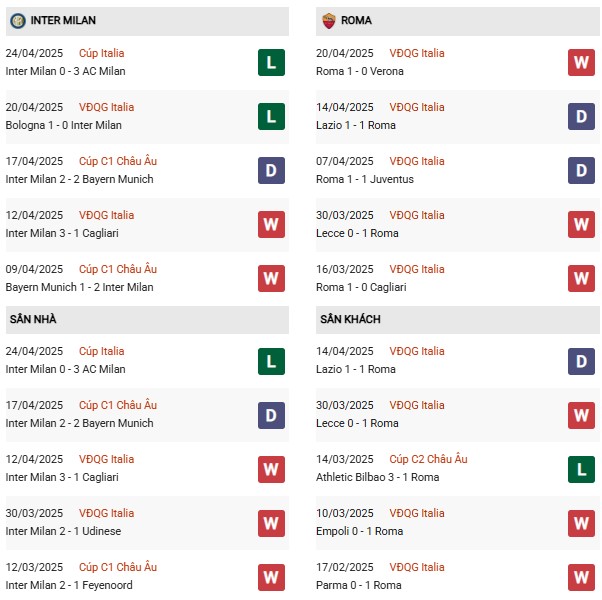Click the W badge for Parma 0-1 Roma

click(582, 577)
